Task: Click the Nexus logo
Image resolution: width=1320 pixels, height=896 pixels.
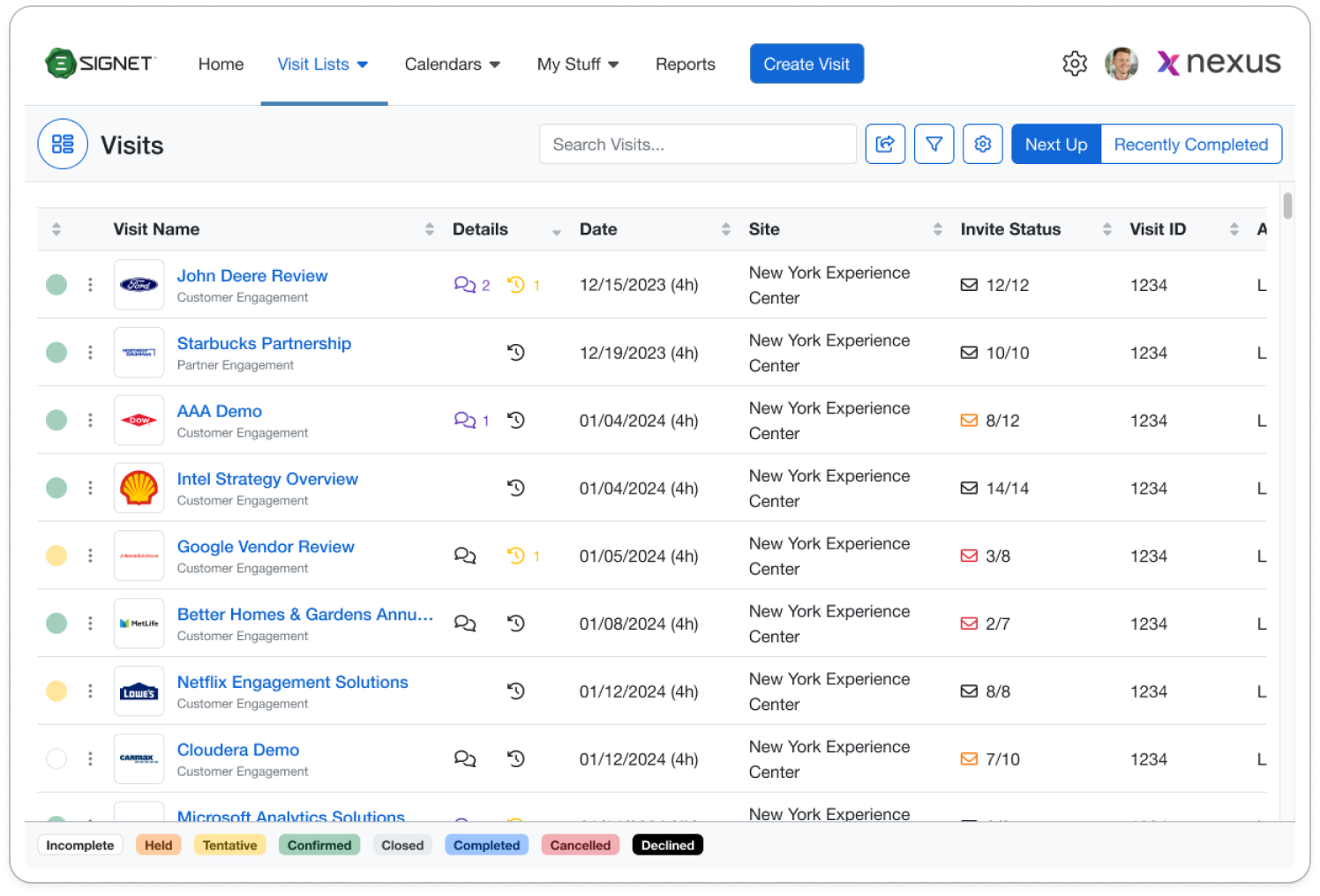Action: [x=1219, y=63]
